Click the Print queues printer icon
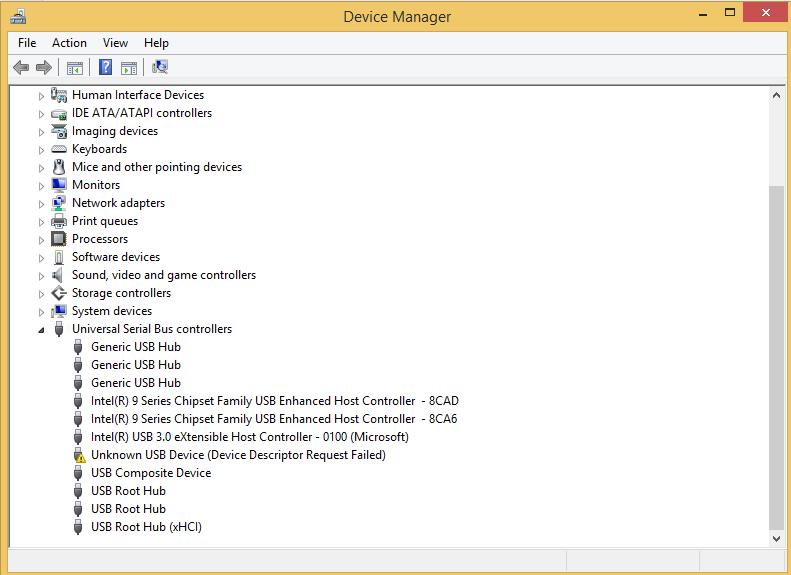Image resolution: width=791 pixels, height=575 pixels. click(59, 221)
